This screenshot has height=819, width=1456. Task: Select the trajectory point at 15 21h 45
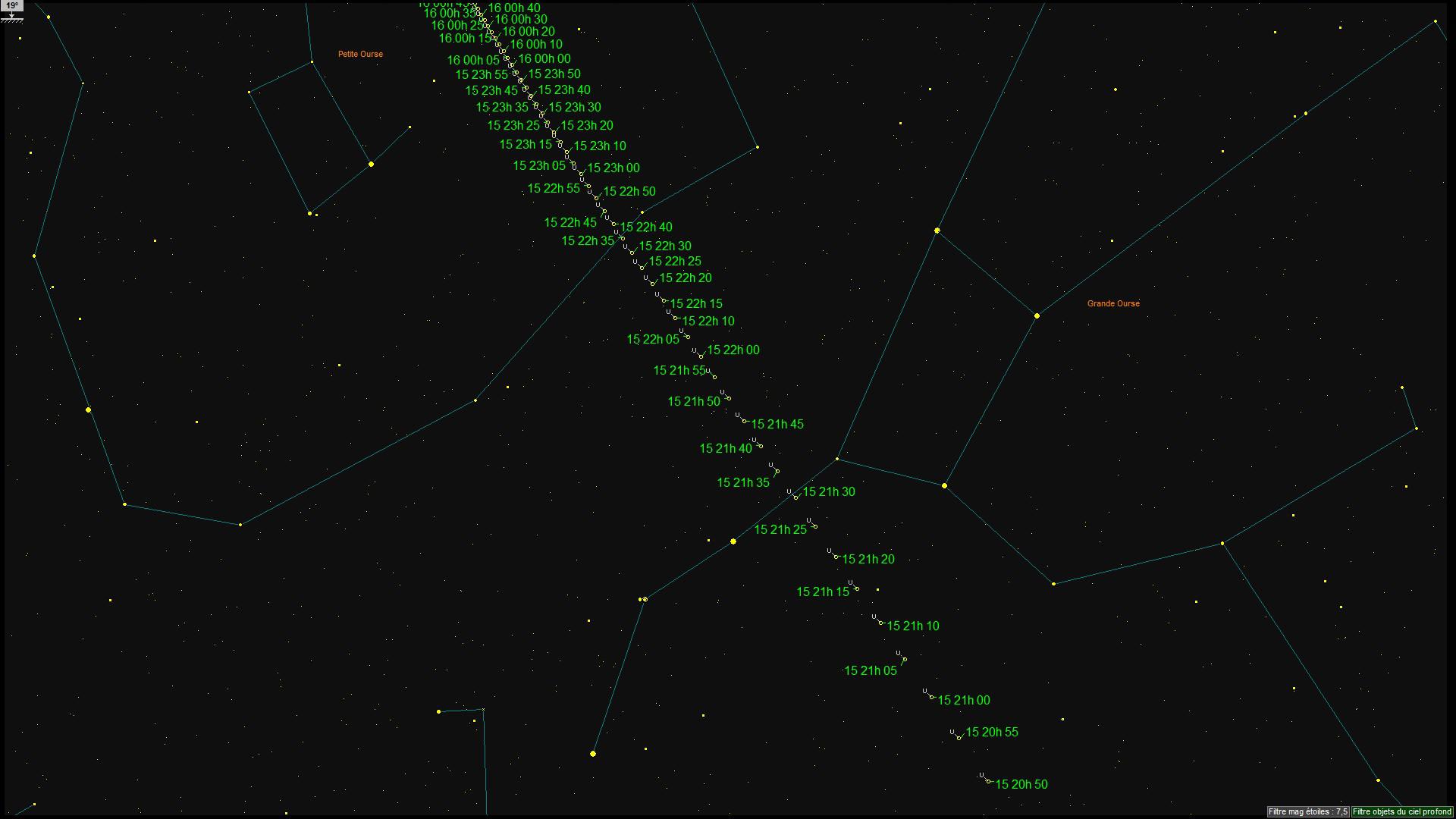pyautogui.click(x=744, y=420)
